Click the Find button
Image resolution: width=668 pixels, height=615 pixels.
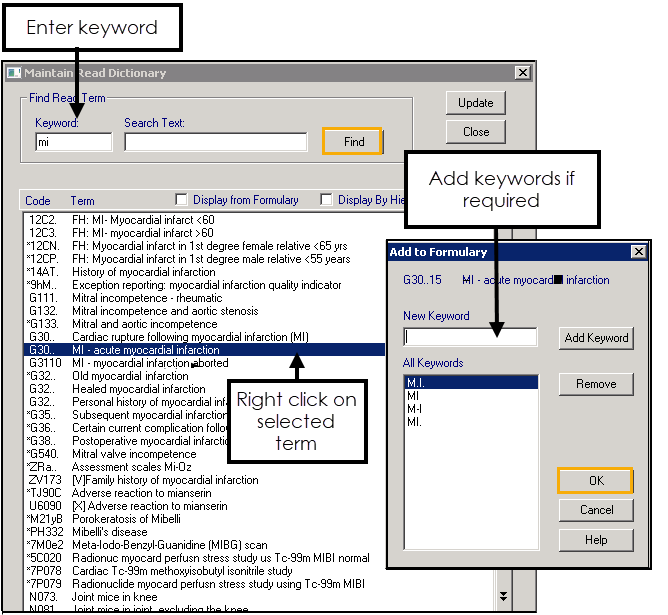tap(352, 142)
